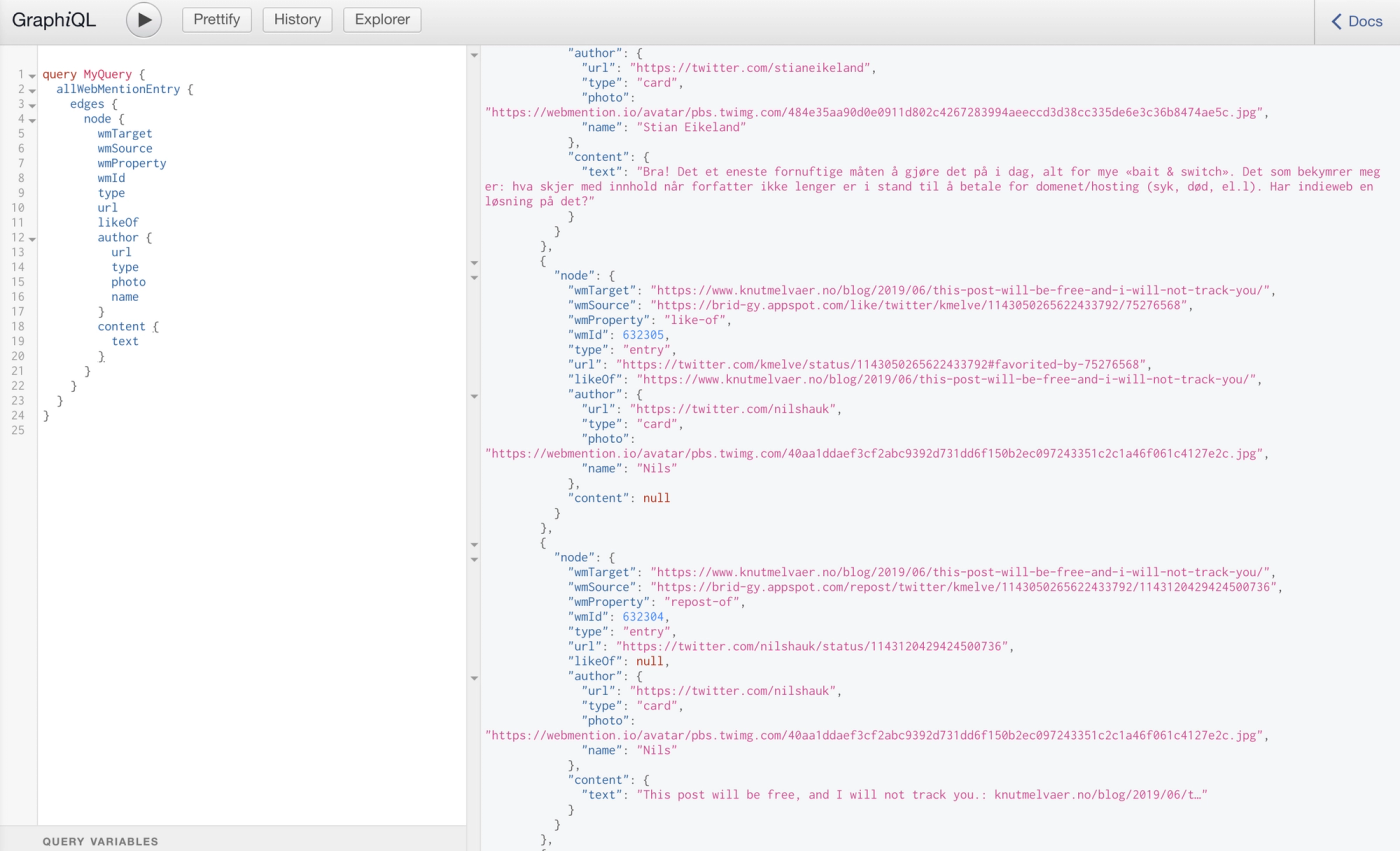Click the GraphiQL logo
The width and height of the screenshot is (1400, 851).
tap(54, 19)
